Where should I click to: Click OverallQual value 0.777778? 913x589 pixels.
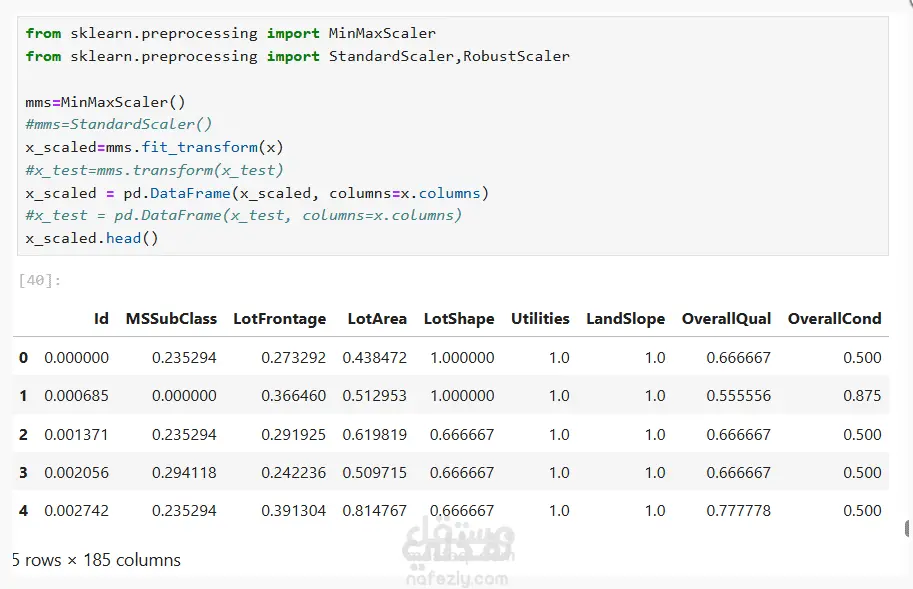pyautogui.click(x=738, y=510)
